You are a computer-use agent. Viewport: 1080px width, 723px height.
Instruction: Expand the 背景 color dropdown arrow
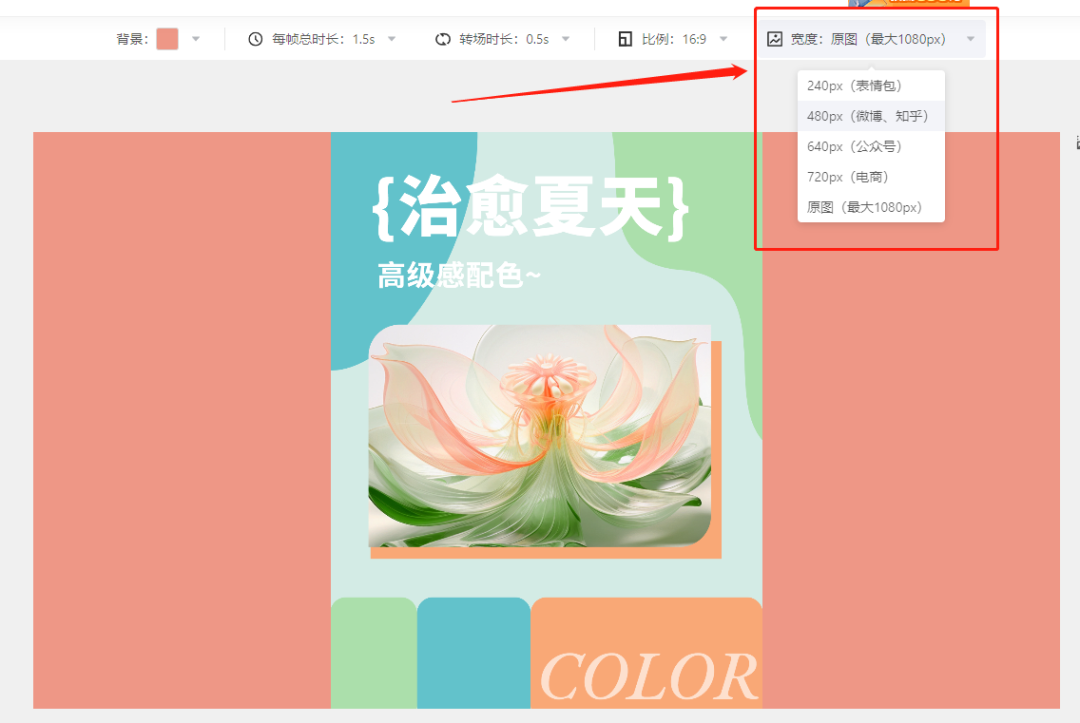(x=196, y=39)
